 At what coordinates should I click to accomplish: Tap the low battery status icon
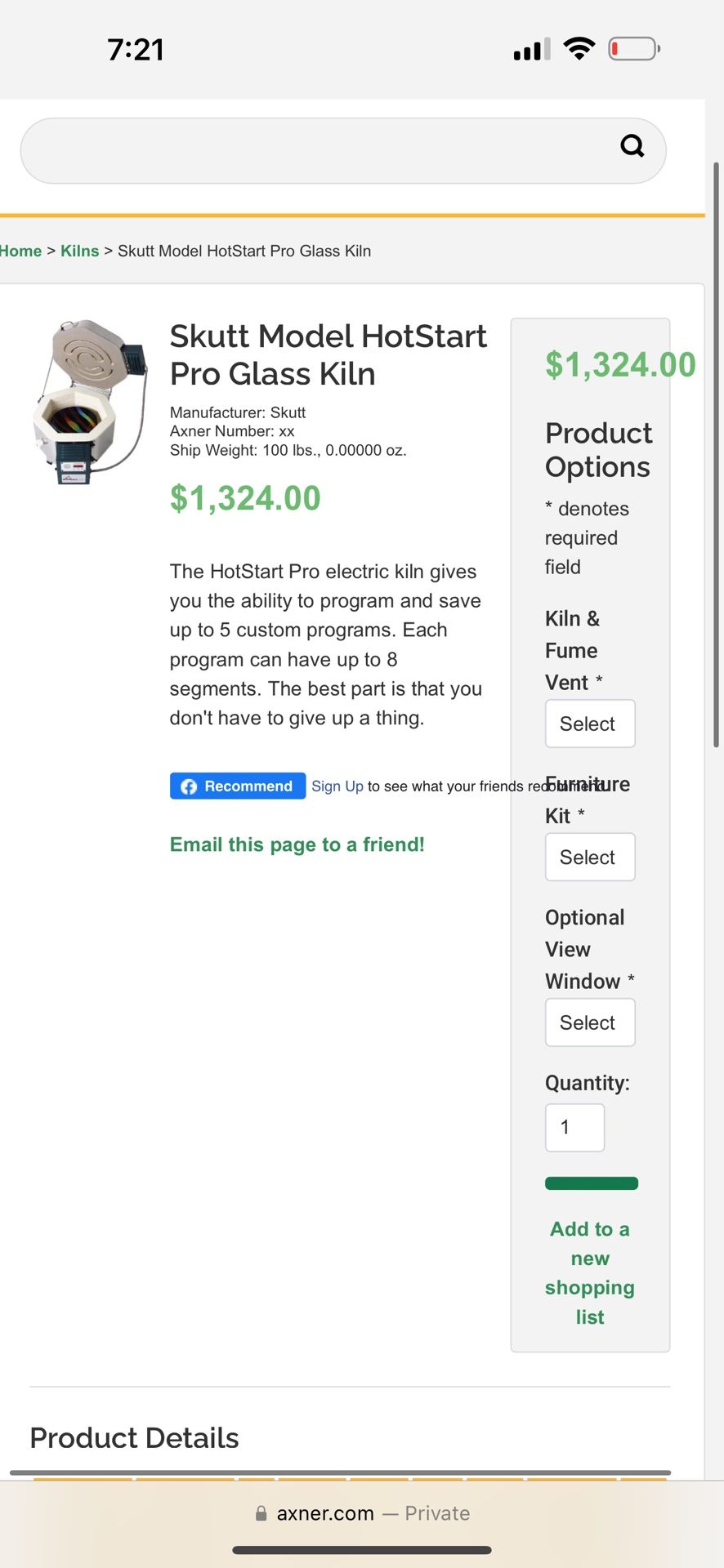coord(633,49)
